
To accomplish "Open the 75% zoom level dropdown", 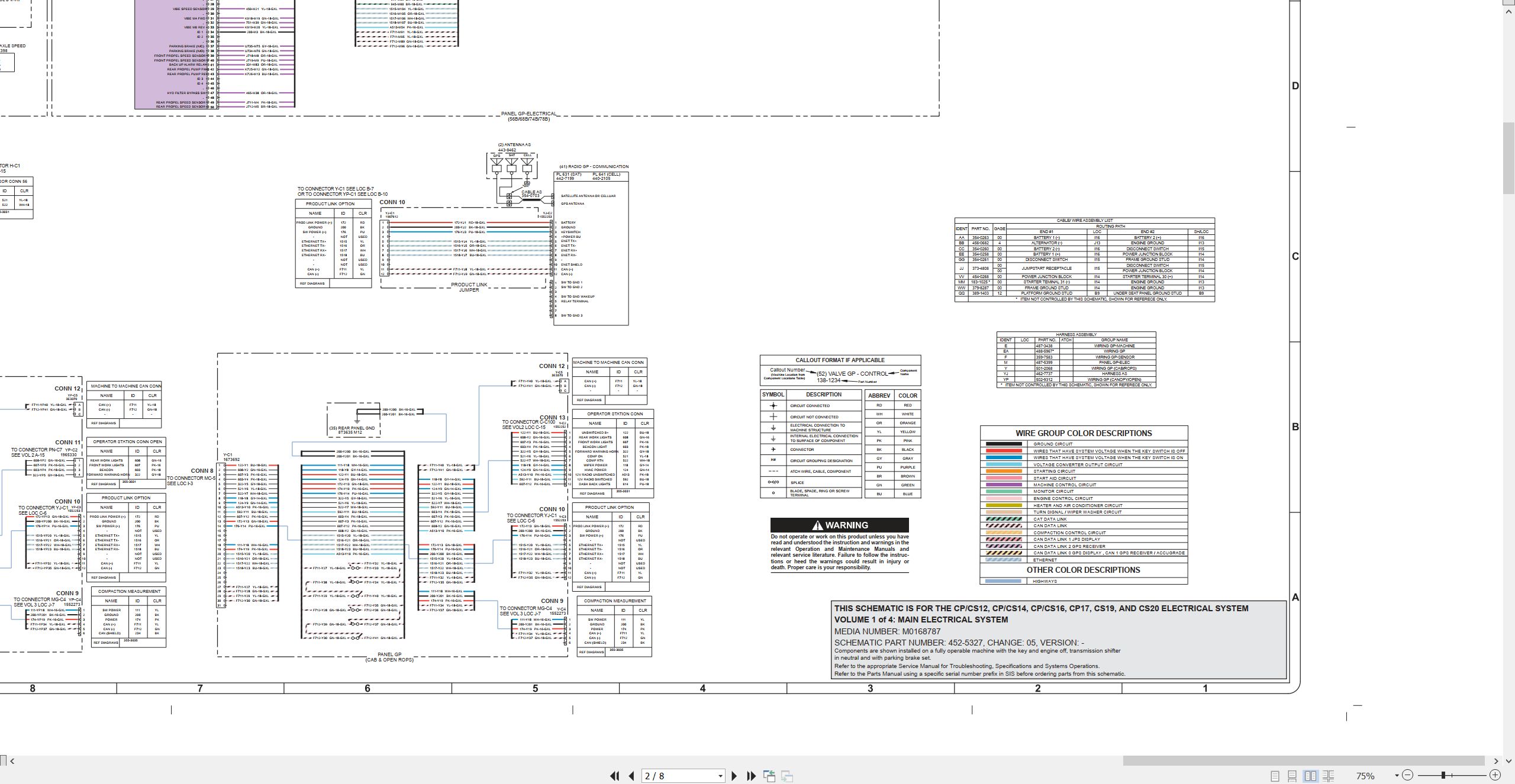I will 1397,776.
